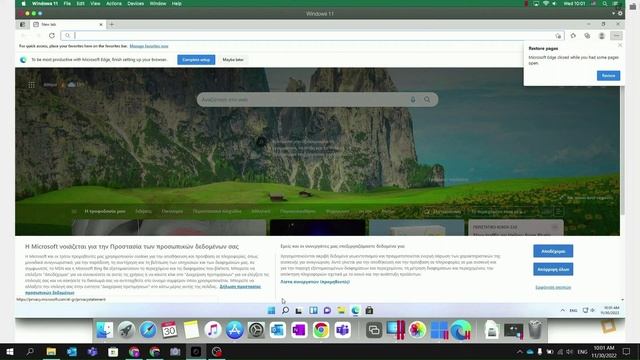Open the Window menu in the Mac menu bar
This screenshot has width=640, height=360.
click(158, 3)
